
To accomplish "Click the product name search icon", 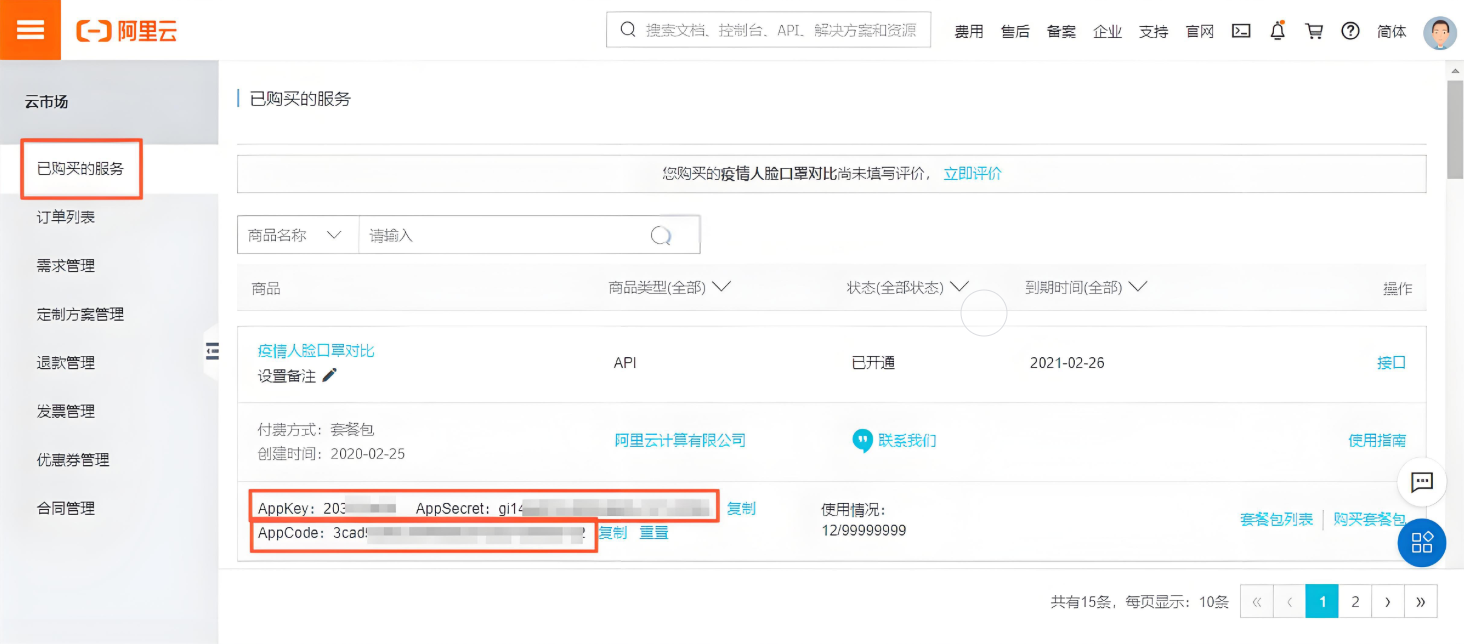I will click(660, 235).
